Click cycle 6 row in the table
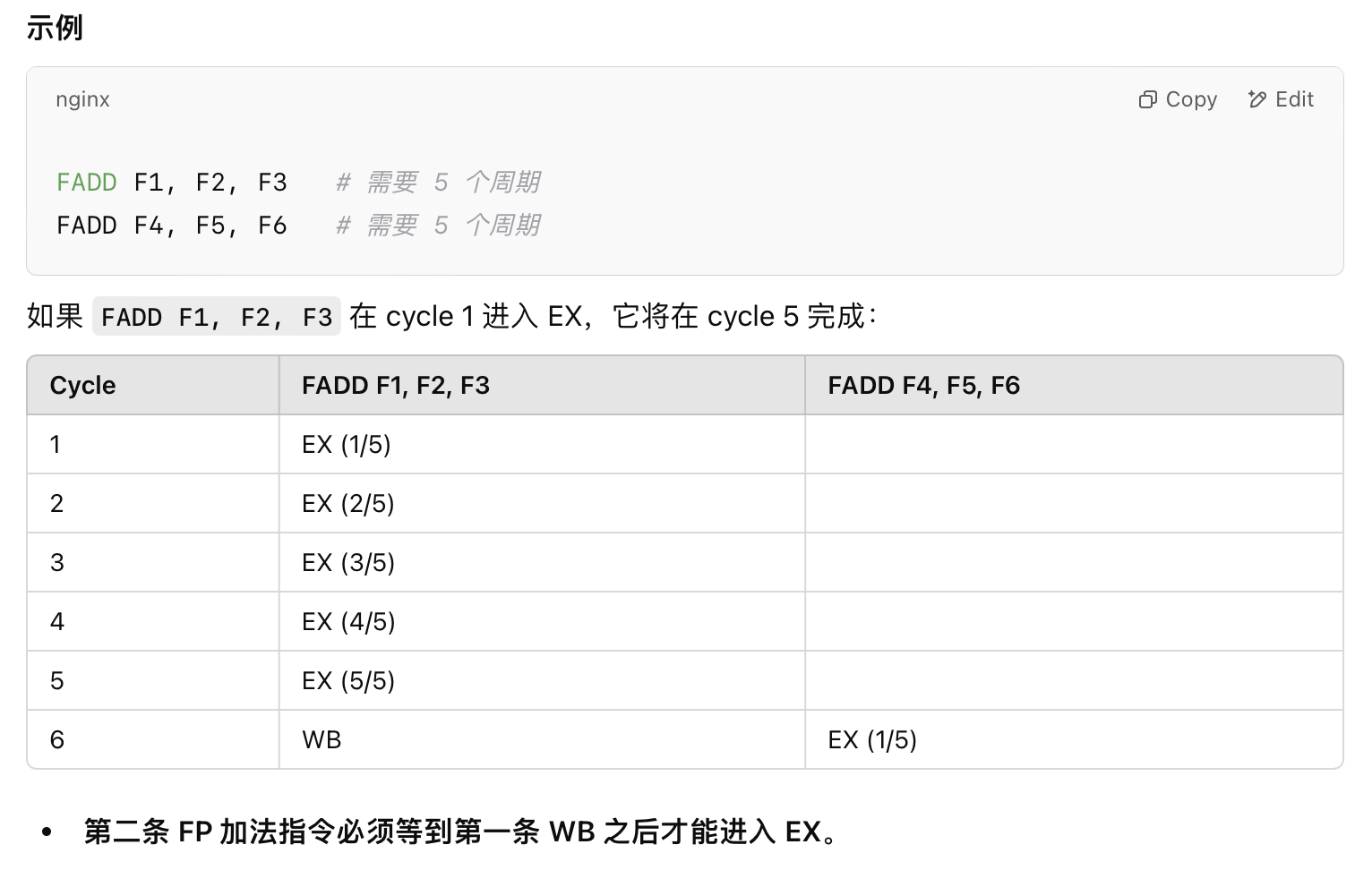Viewport: 1372px width, 870px height. click(56, 739)
